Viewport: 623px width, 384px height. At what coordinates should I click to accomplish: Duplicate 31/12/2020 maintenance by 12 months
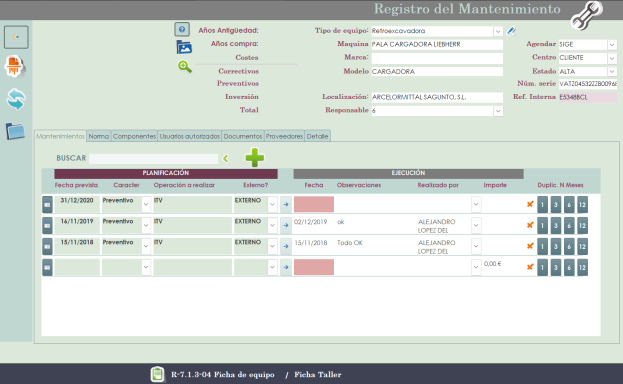click(x=582, y=205)
